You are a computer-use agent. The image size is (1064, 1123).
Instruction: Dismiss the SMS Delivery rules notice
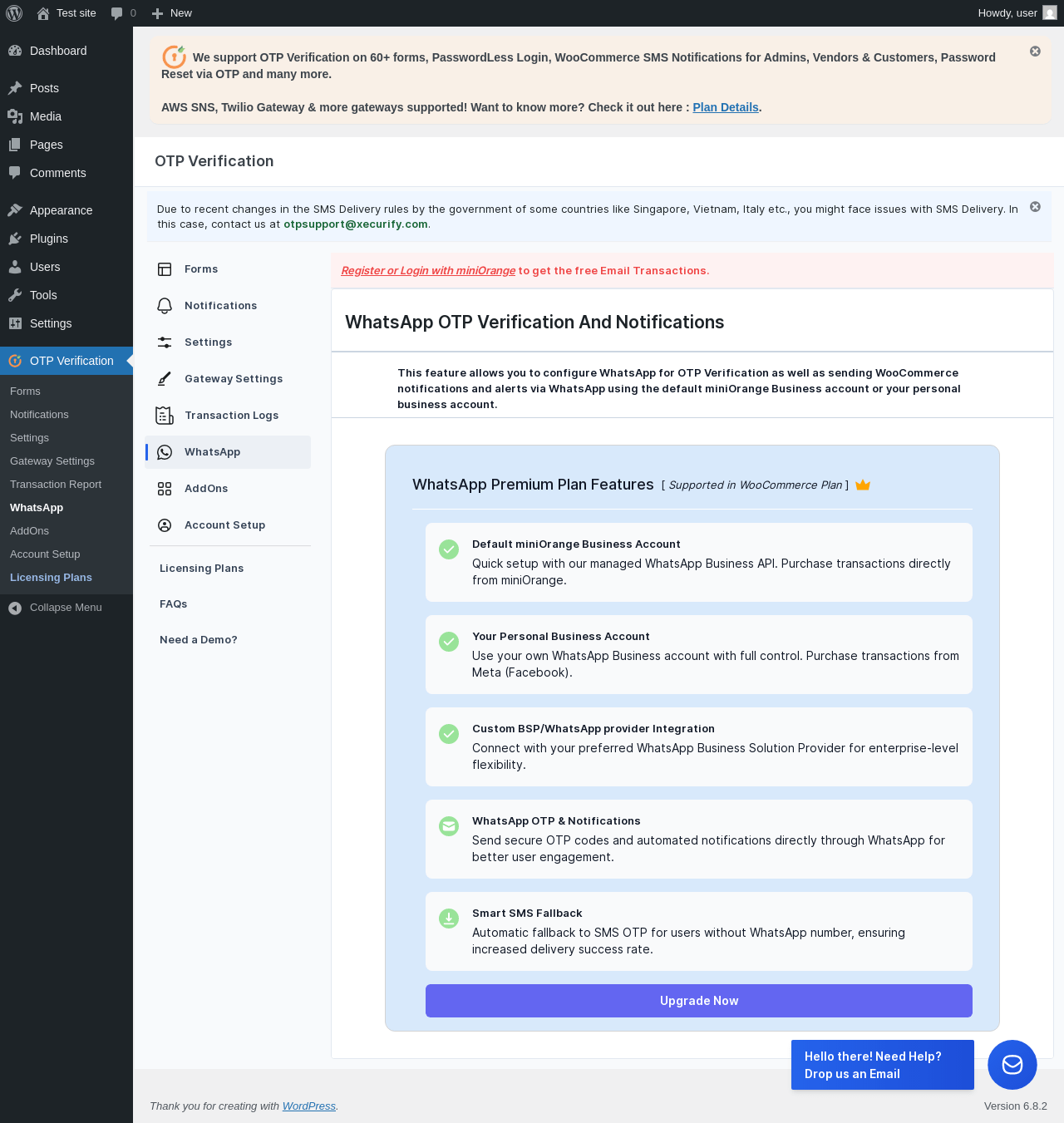click(1035, 207)
